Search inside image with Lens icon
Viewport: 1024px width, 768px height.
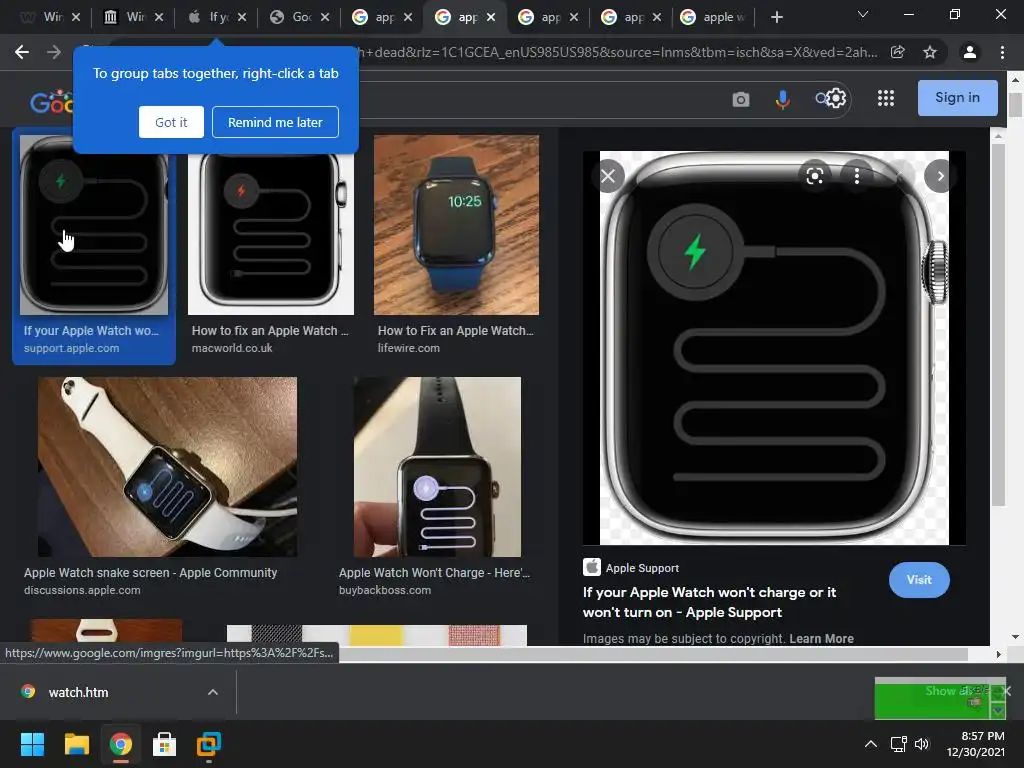coord(814,176)
